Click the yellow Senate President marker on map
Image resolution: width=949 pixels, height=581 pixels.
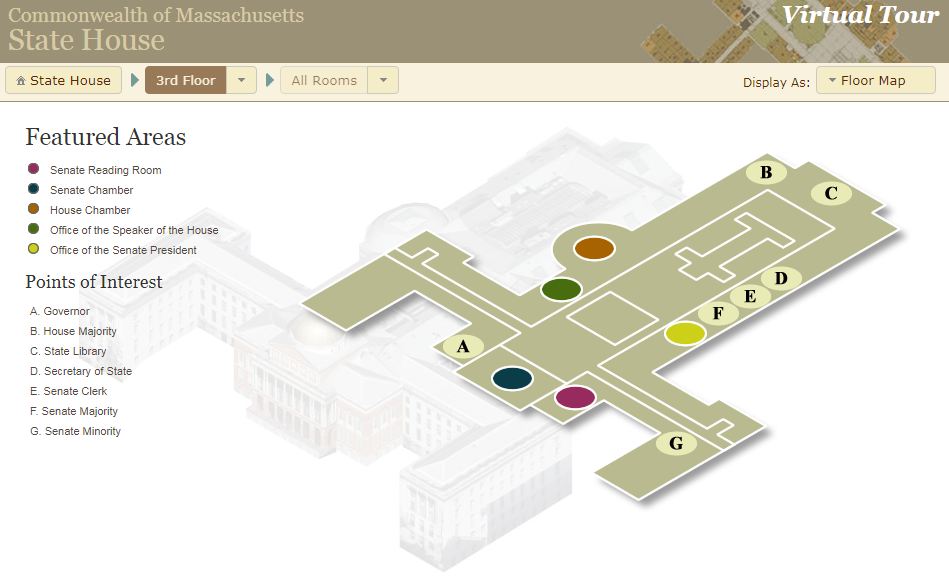[685, 333]
